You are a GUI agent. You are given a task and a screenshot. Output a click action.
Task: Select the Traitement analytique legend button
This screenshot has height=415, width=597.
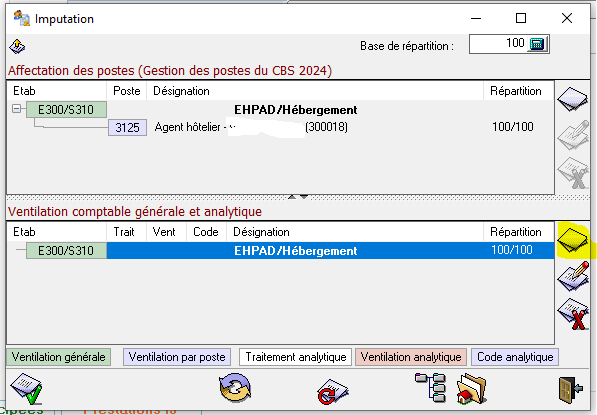coord(295,357)
